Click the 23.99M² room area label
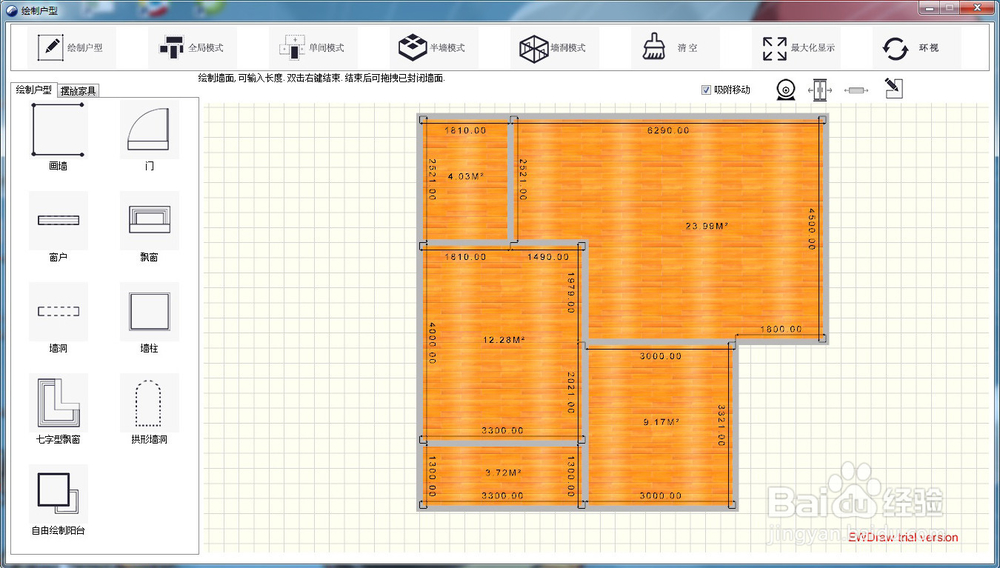Viewport: 1000px width, 568px height. click(707, 226)
